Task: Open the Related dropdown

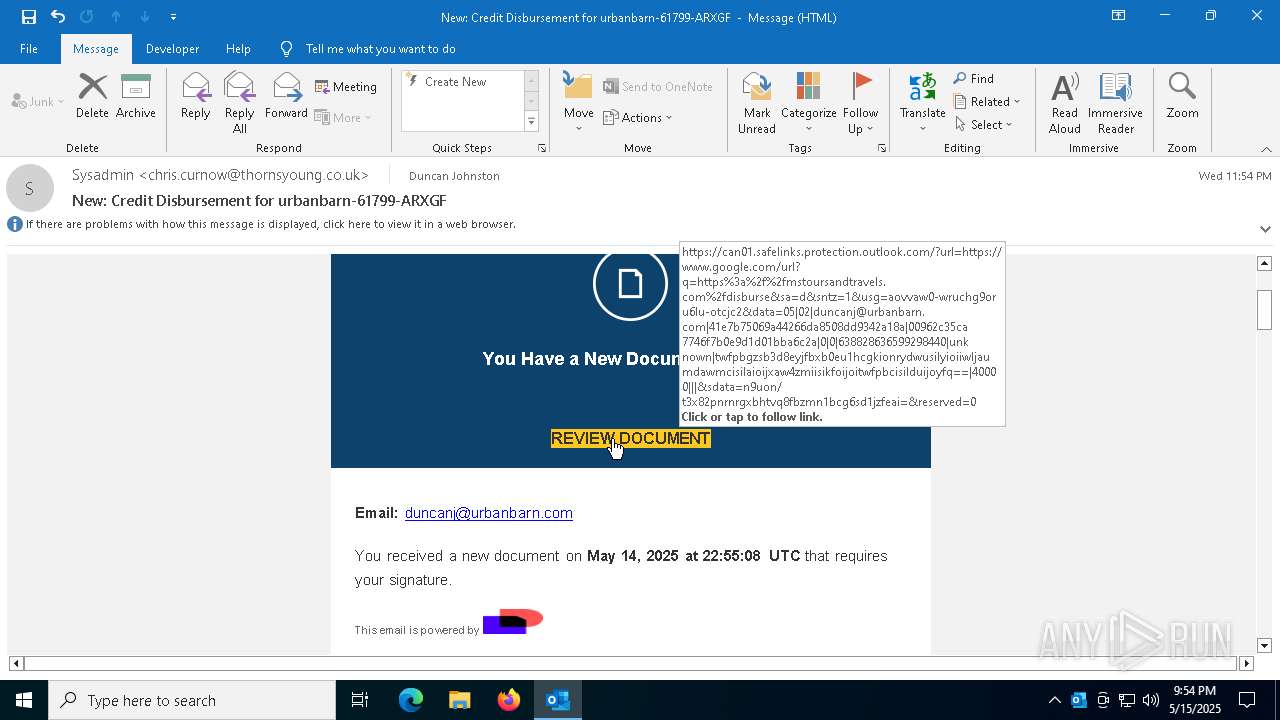Action: point(987,102)
